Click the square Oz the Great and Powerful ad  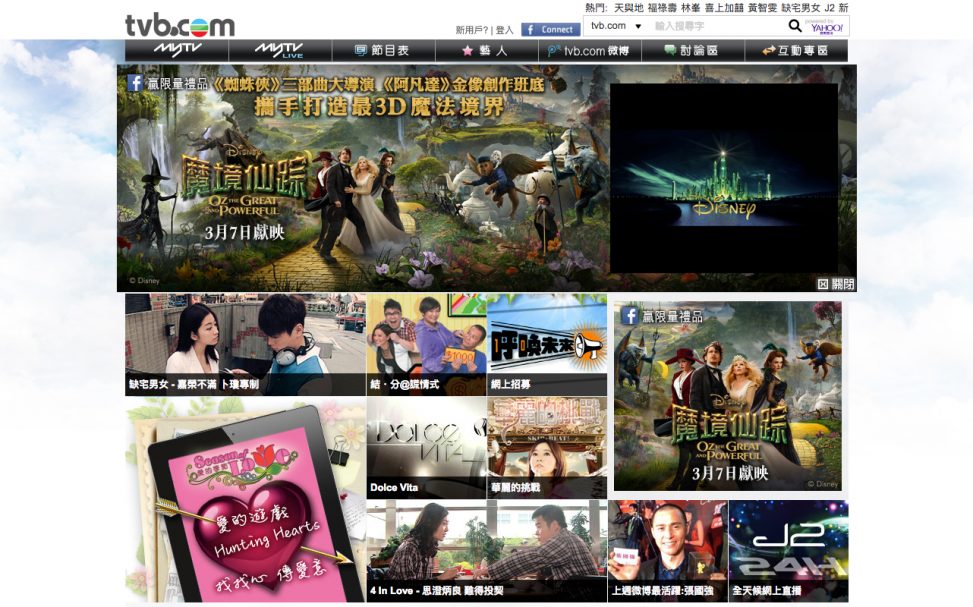click(728, 396)
